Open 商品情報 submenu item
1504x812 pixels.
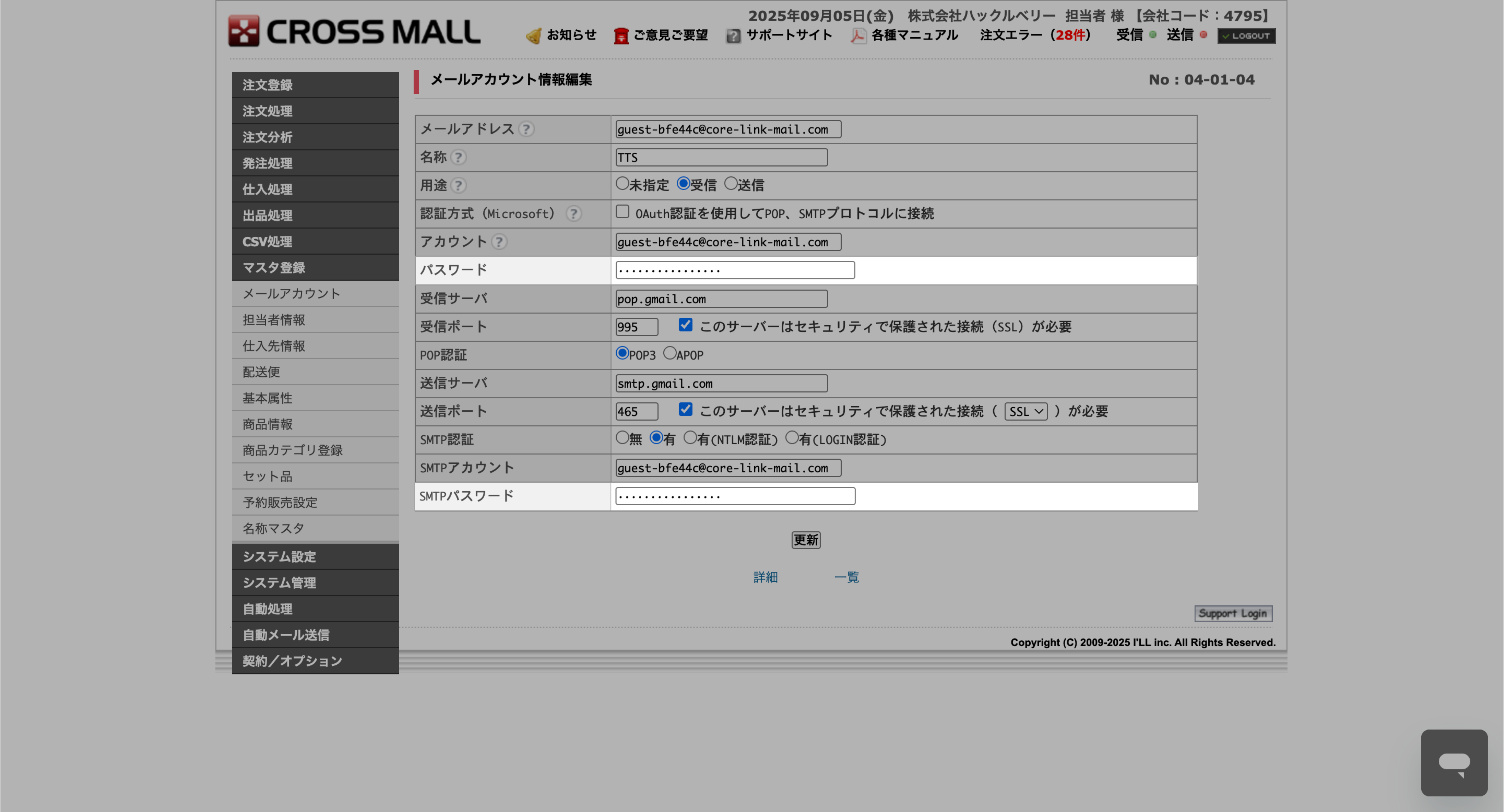315,424
